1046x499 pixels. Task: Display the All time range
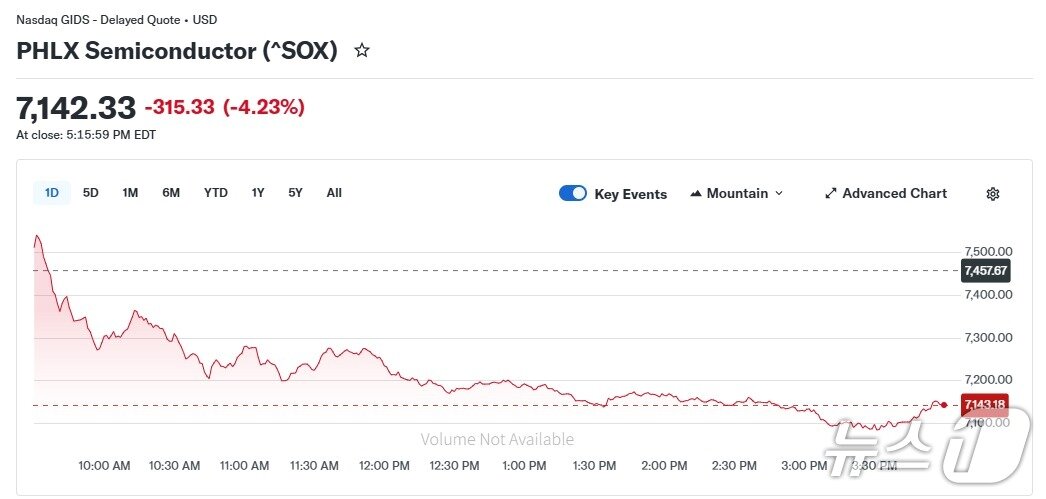tap(334, 193)
